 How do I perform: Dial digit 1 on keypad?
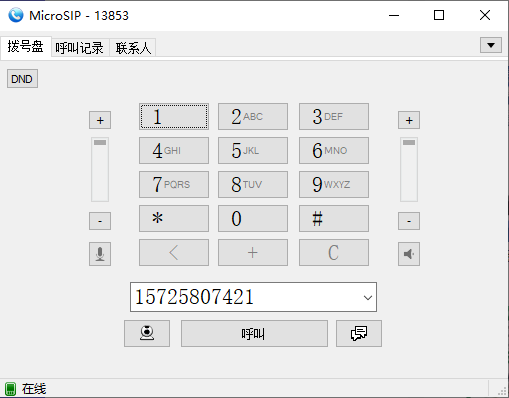pyautogui.click(x=174, y=117)
